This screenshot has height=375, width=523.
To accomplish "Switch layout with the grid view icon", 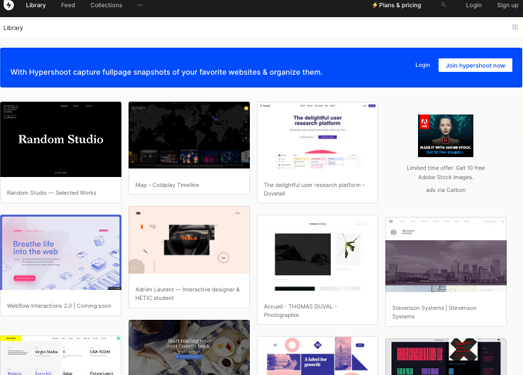I will pyautogui.click(x=515, y=27).
